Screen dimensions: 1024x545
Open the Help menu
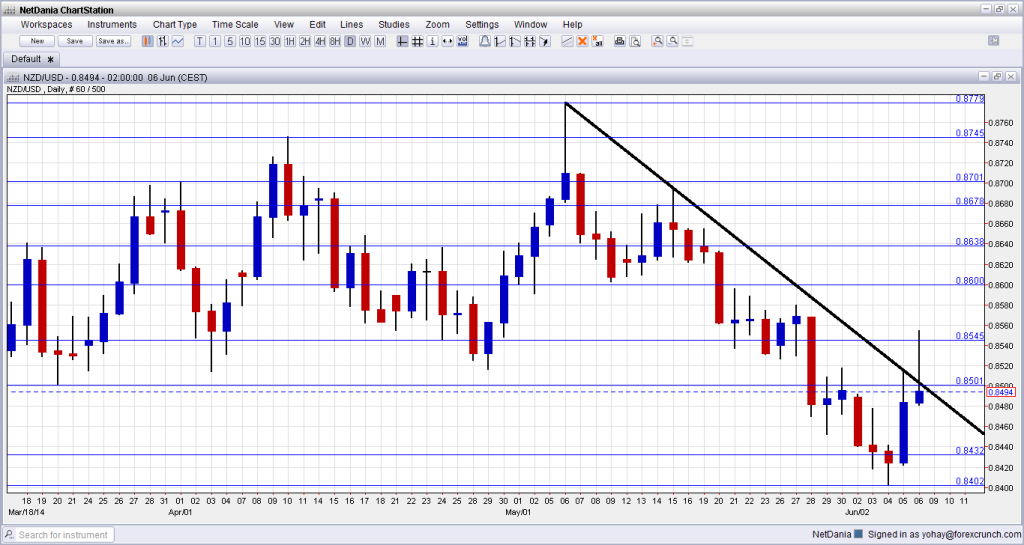(572, 25)
